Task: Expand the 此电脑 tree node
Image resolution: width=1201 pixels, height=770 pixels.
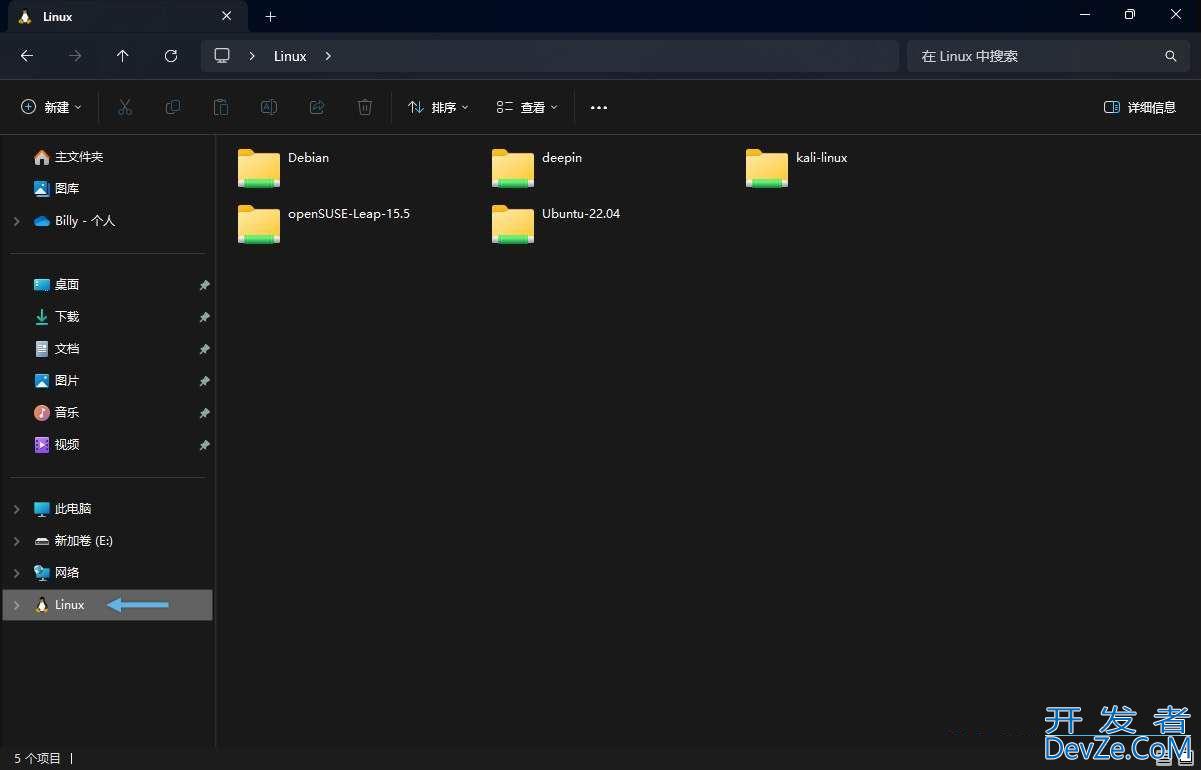Action: point(16,509)
